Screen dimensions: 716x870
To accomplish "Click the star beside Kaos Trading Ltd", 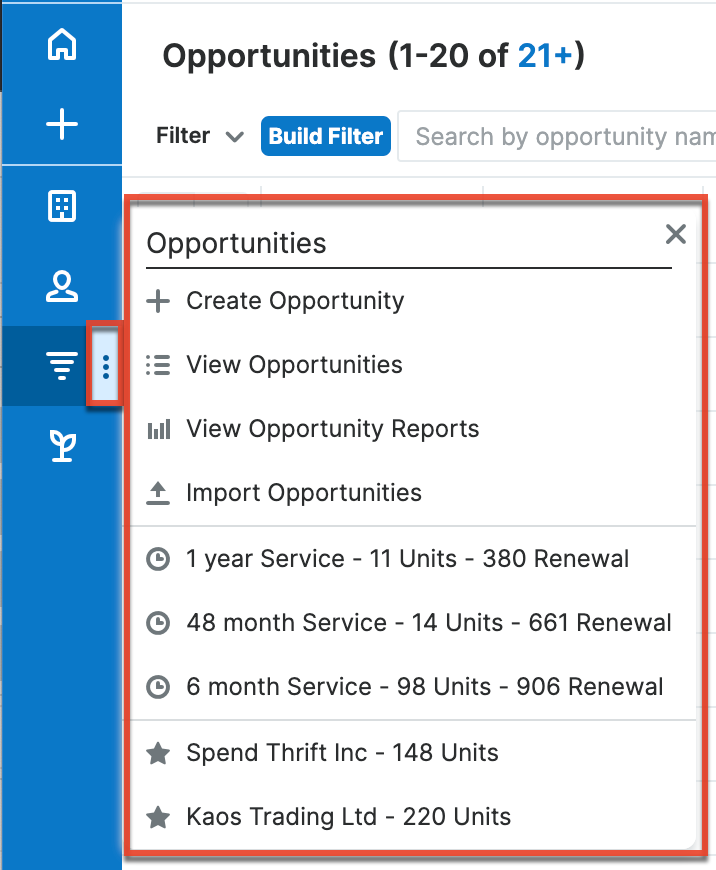I will [158, 817].
